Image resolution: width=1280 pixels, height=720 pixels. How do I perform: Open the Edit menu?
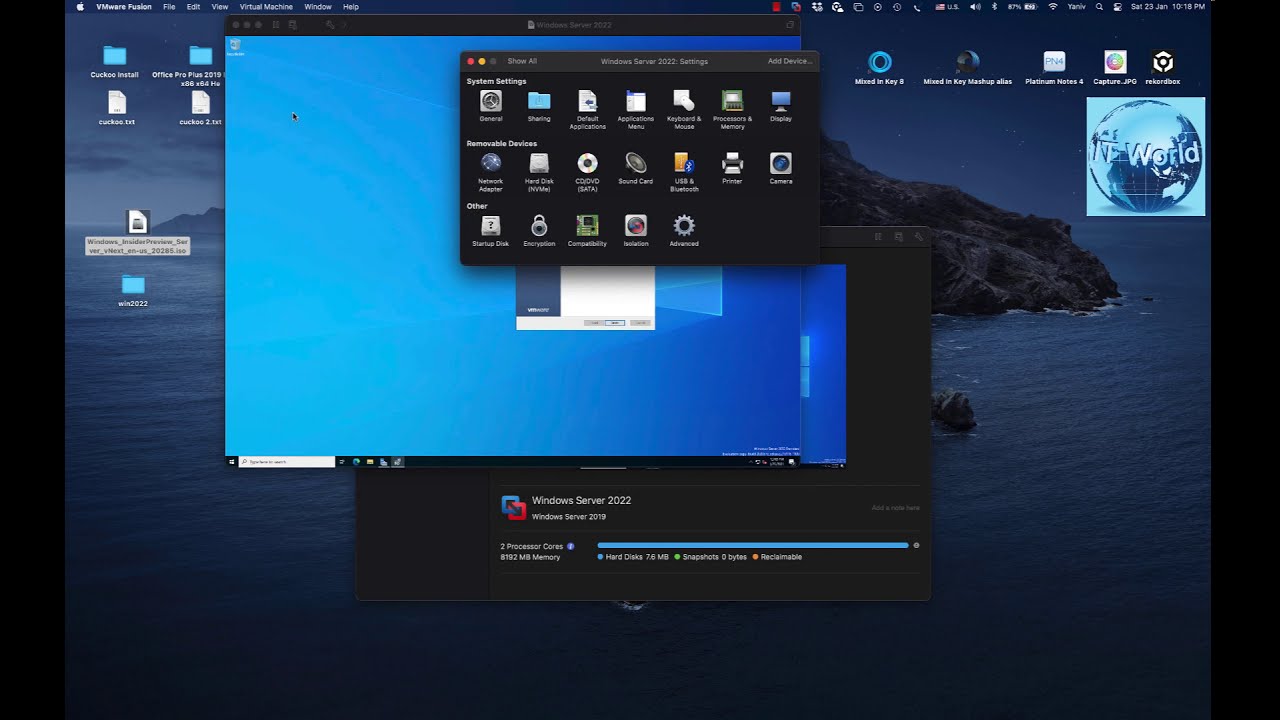click(x=194, y=6)
